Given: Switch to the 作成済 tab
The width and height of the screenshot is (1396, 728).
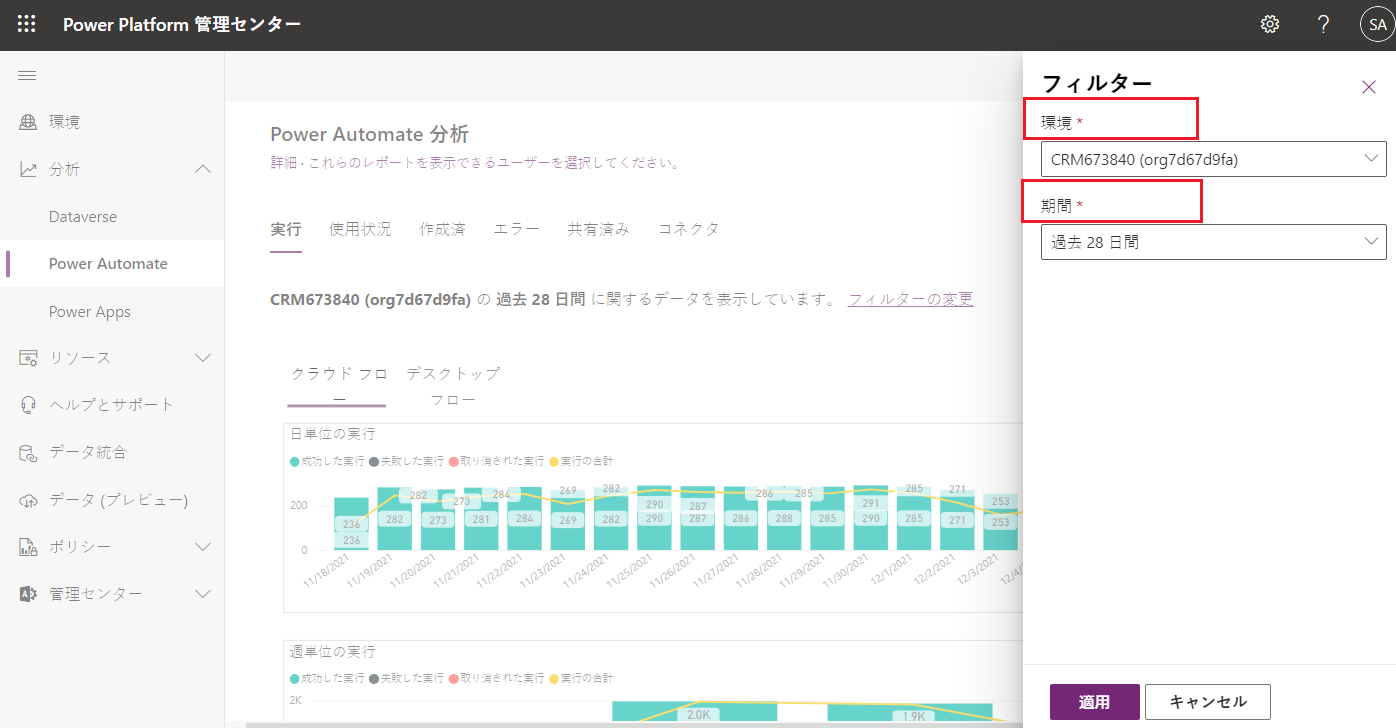Looking at the screenshot, I should click(x=442, y=229).
